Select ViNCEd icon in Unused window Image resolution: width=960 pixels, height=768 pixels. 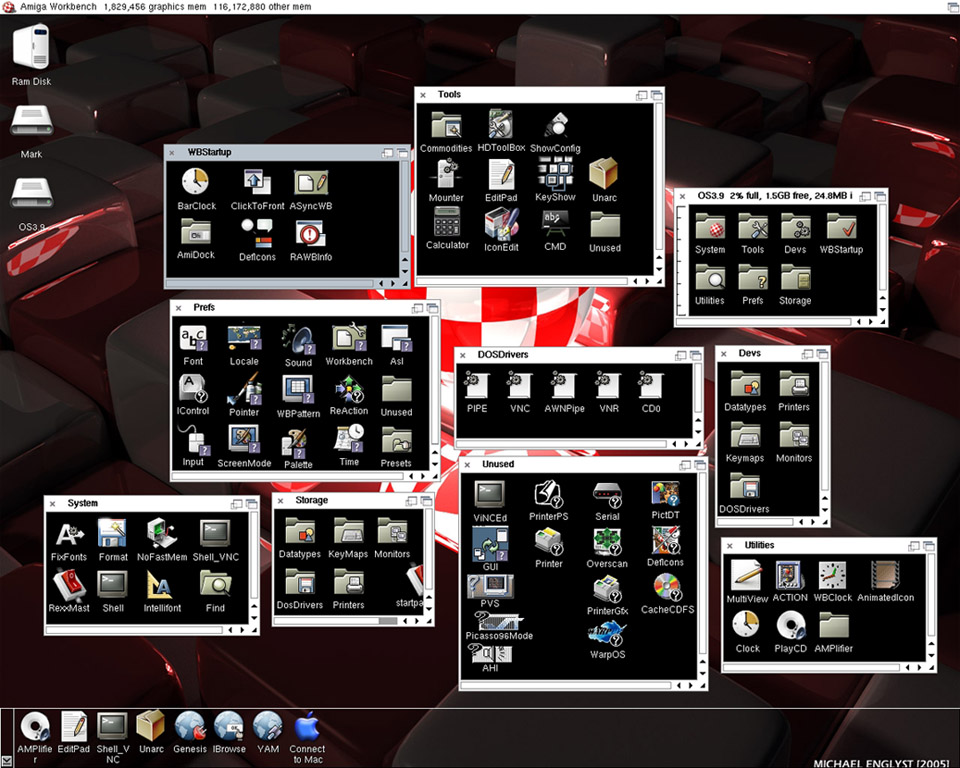490,495
